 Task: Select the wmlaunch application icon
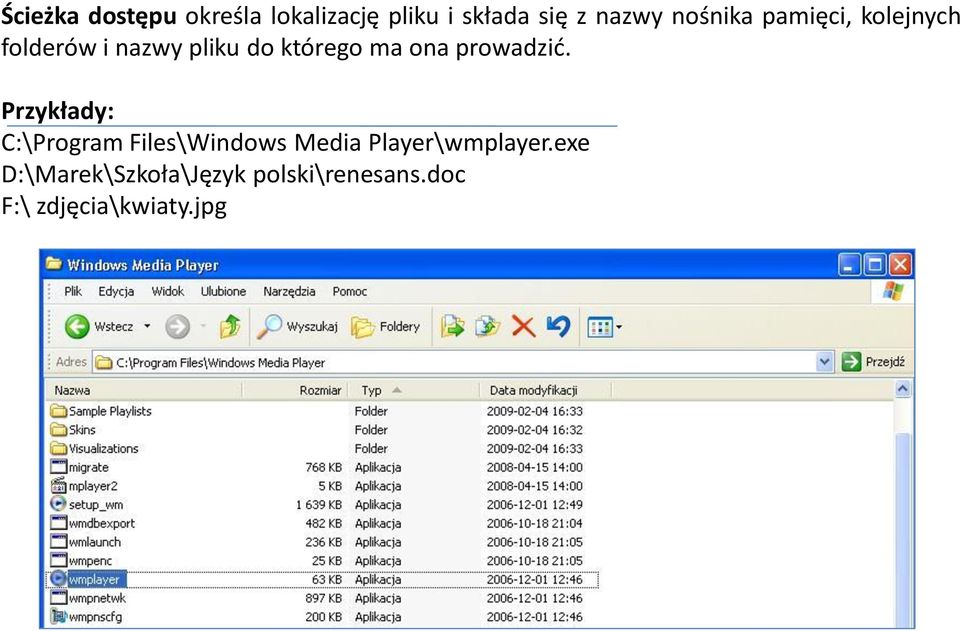click(x=58, y=542)
